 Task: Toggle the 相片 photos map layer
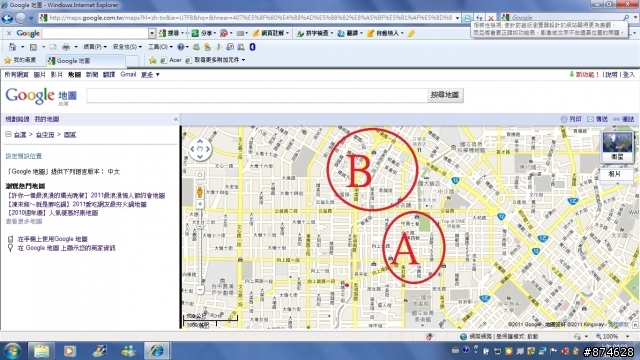[614, 174]
